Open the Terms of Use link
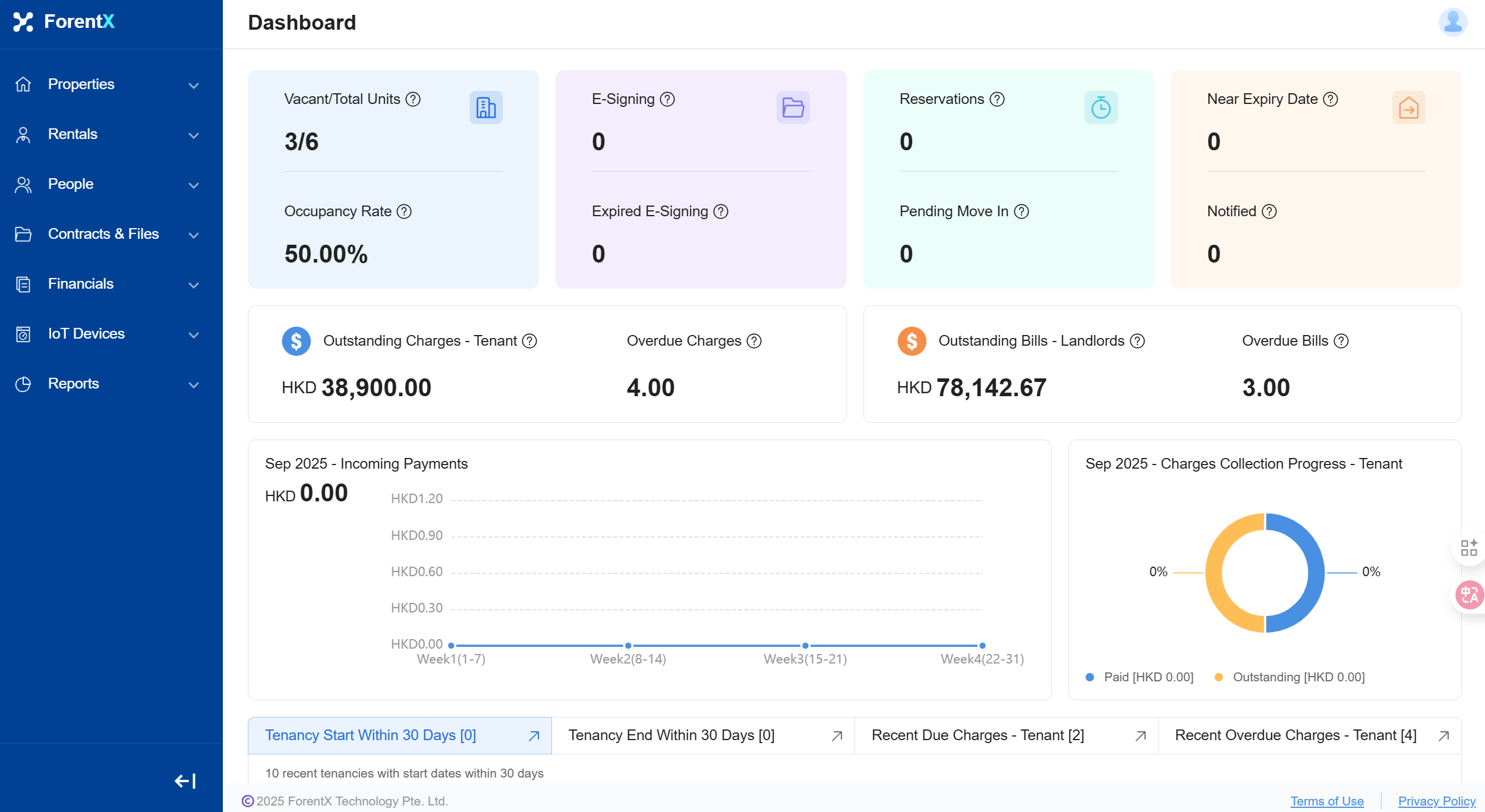This screenshot has height=812, width=1485. 1326,801
